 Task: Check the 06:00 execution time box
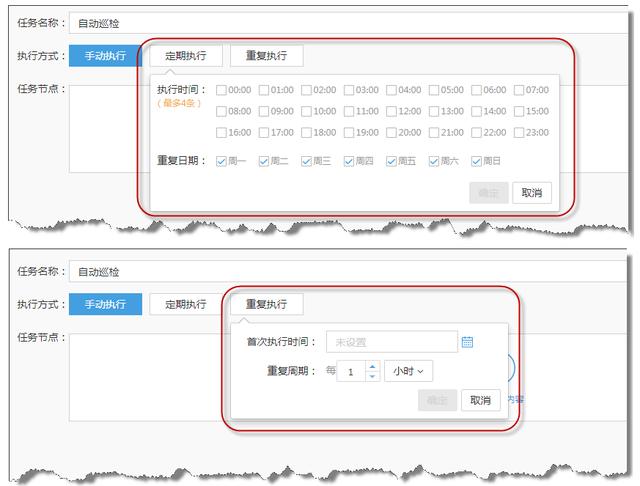[x=476, y=90]
